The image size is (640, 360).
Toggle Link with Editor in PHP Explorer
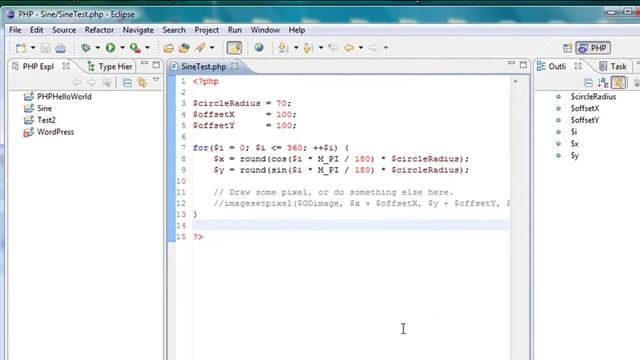point(142,83)
